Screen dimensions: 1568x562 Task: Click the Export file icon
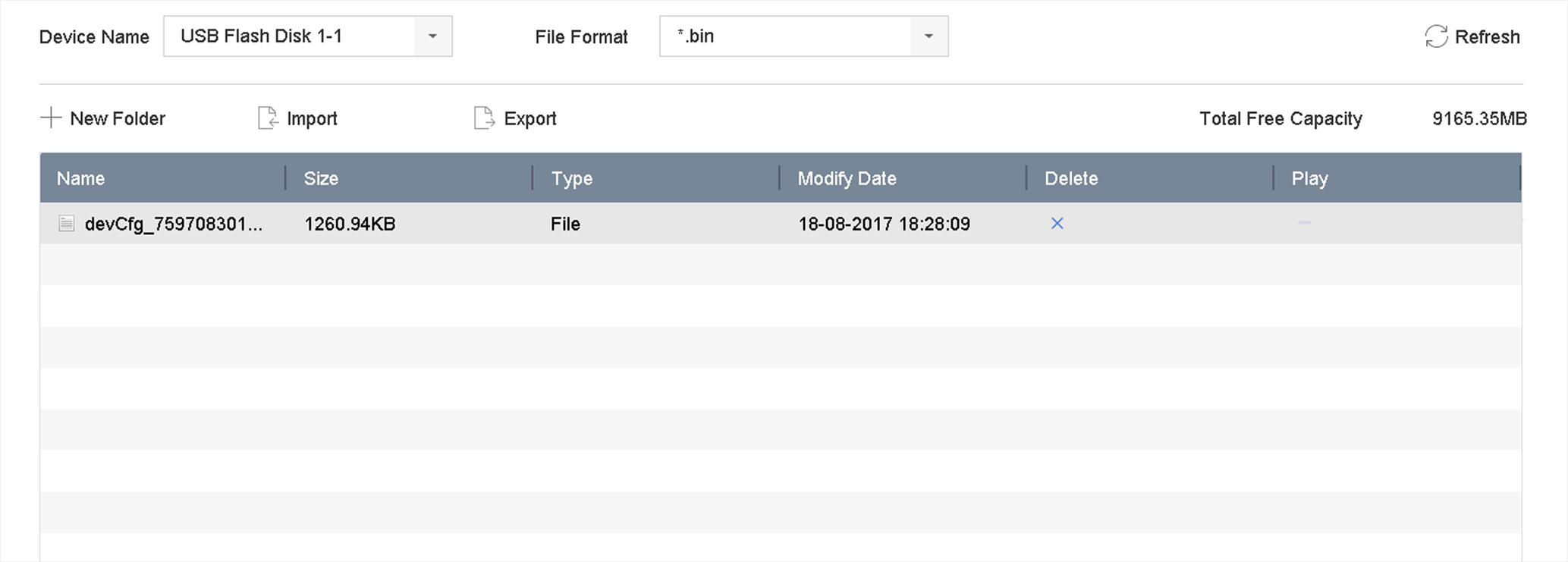(x=484, y=118)
